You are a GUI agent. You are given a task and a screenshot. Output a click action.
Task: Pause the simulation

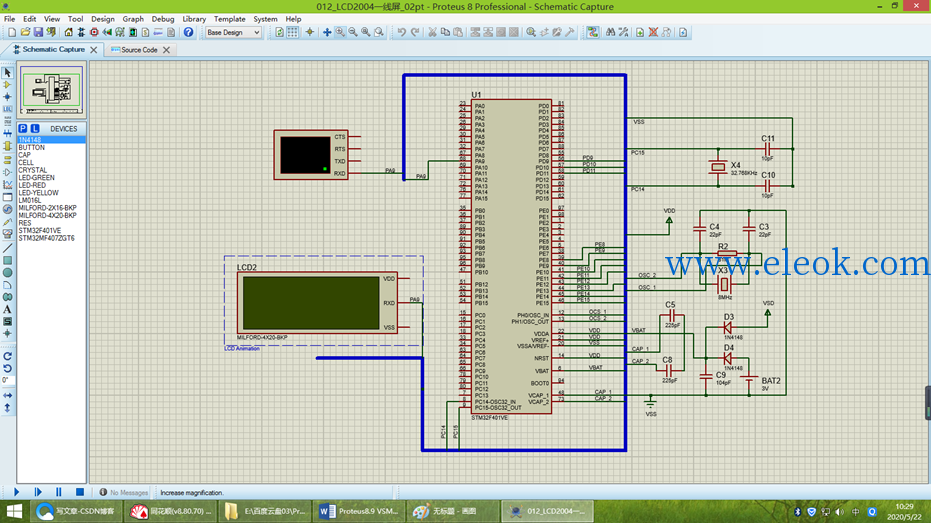click(58, 492)
